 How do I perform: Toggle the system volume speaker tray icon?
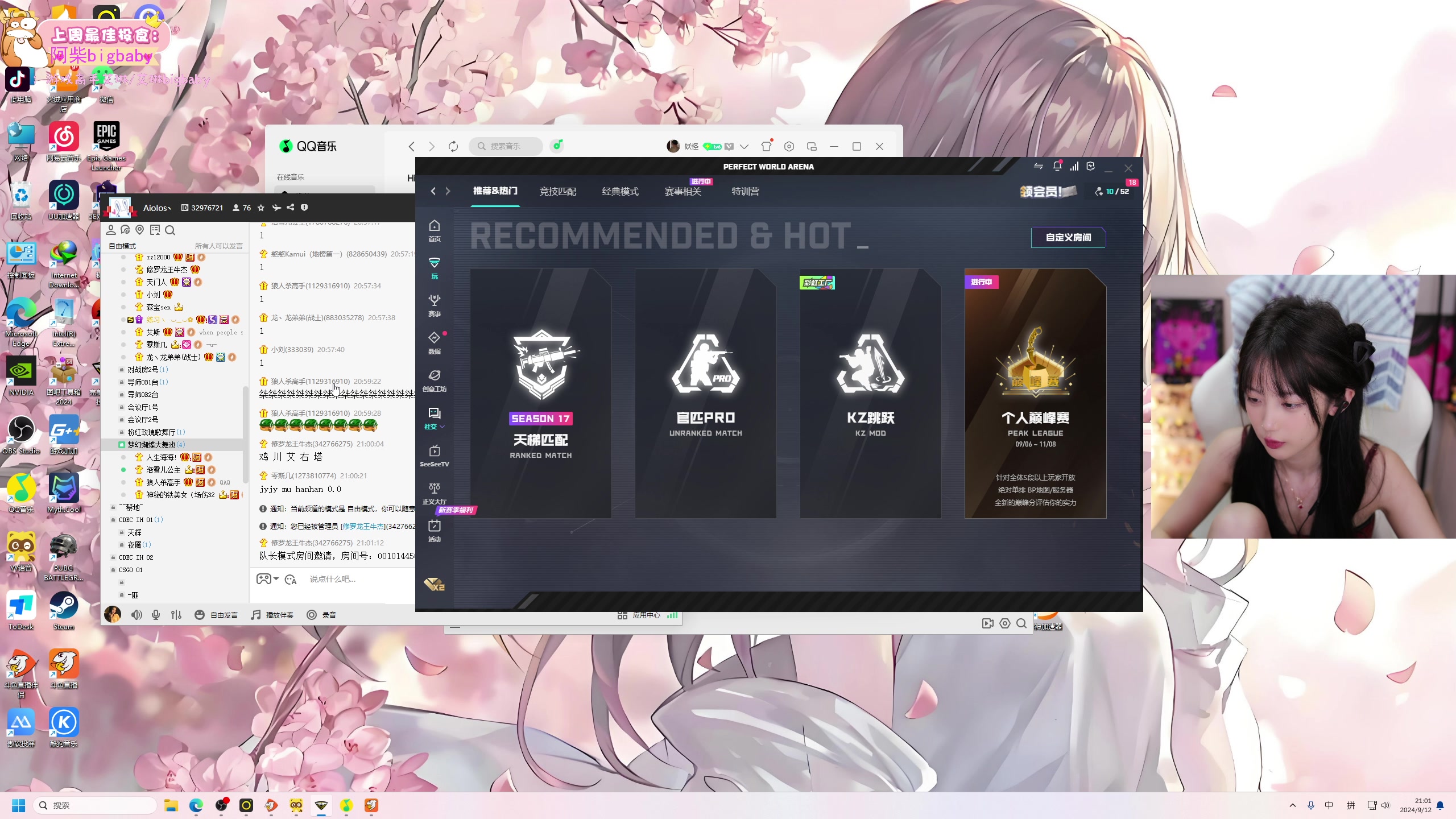1385,805
